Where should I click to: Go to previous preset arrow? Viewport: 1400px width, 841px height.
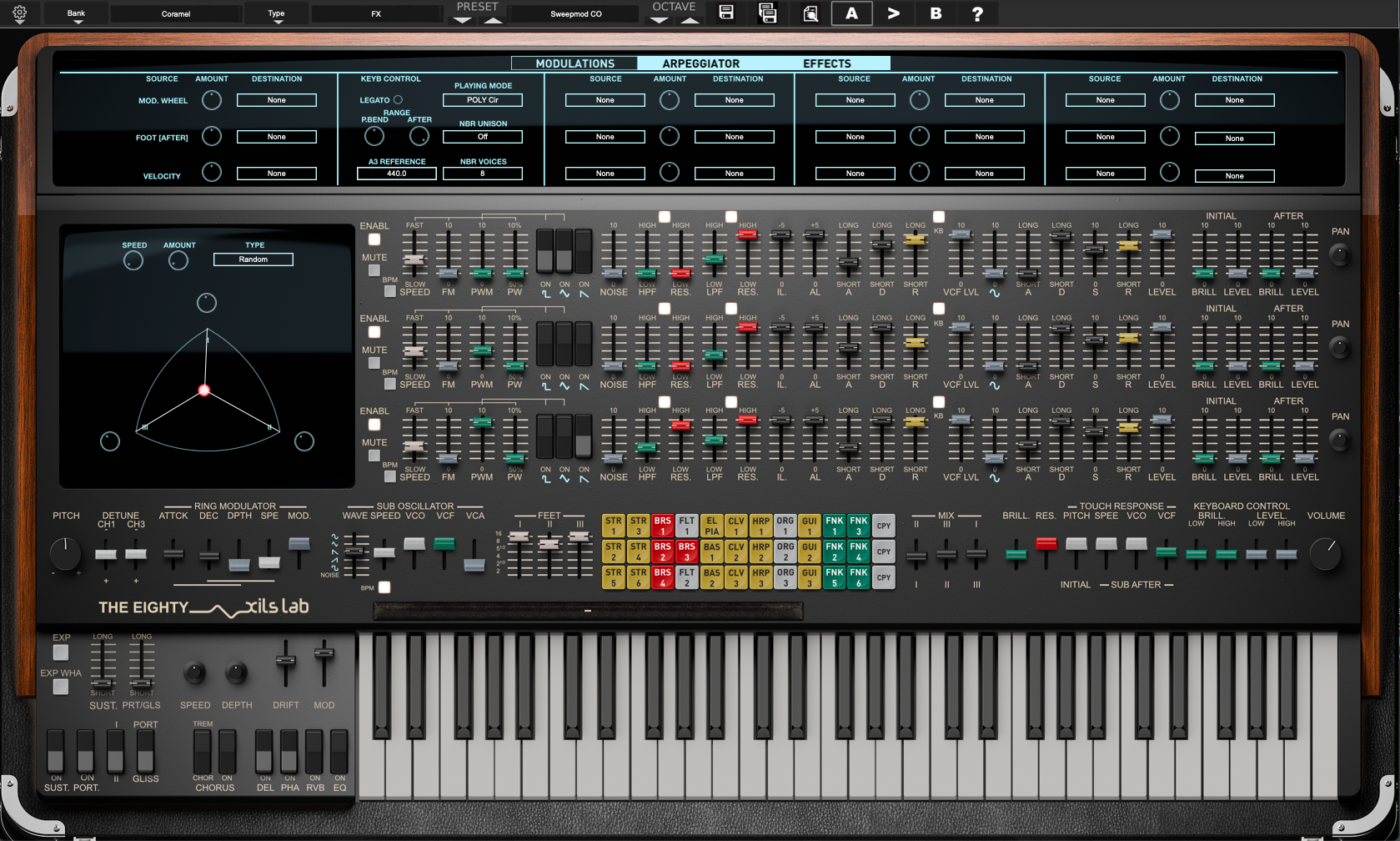(463, 20)
